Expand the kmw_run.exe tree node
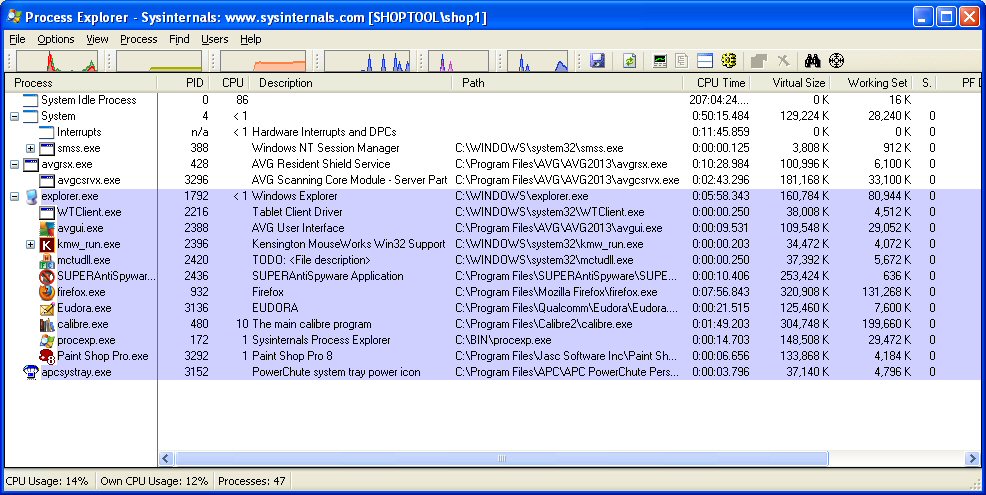This screenshot has width=986, height=495. (30, 244)
